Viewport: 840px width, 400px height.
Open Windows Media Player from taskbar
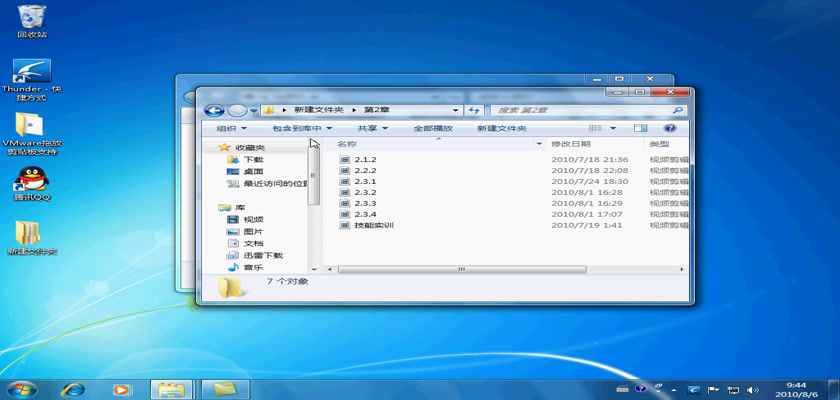point(121,388)
